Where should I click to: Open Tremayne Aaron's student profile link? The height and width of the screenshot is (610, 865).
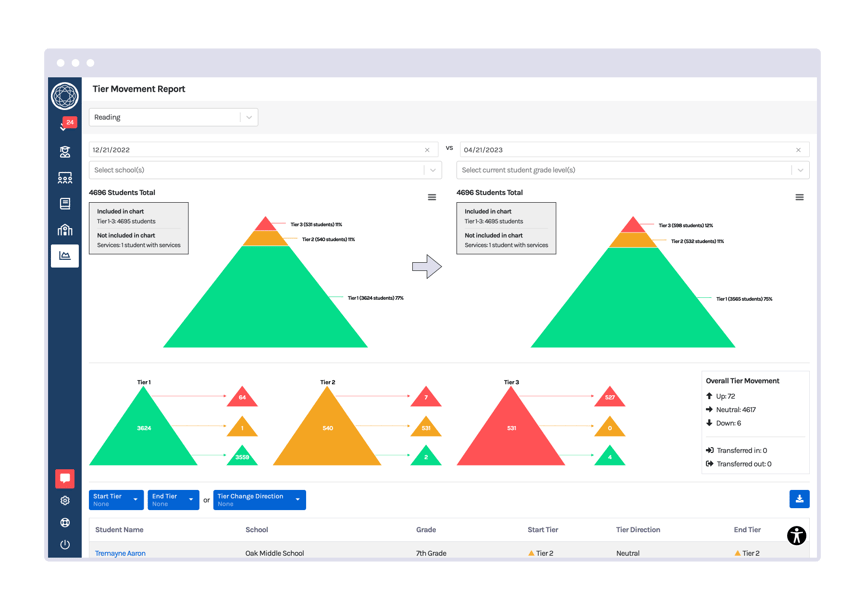[x=120, y=553]
